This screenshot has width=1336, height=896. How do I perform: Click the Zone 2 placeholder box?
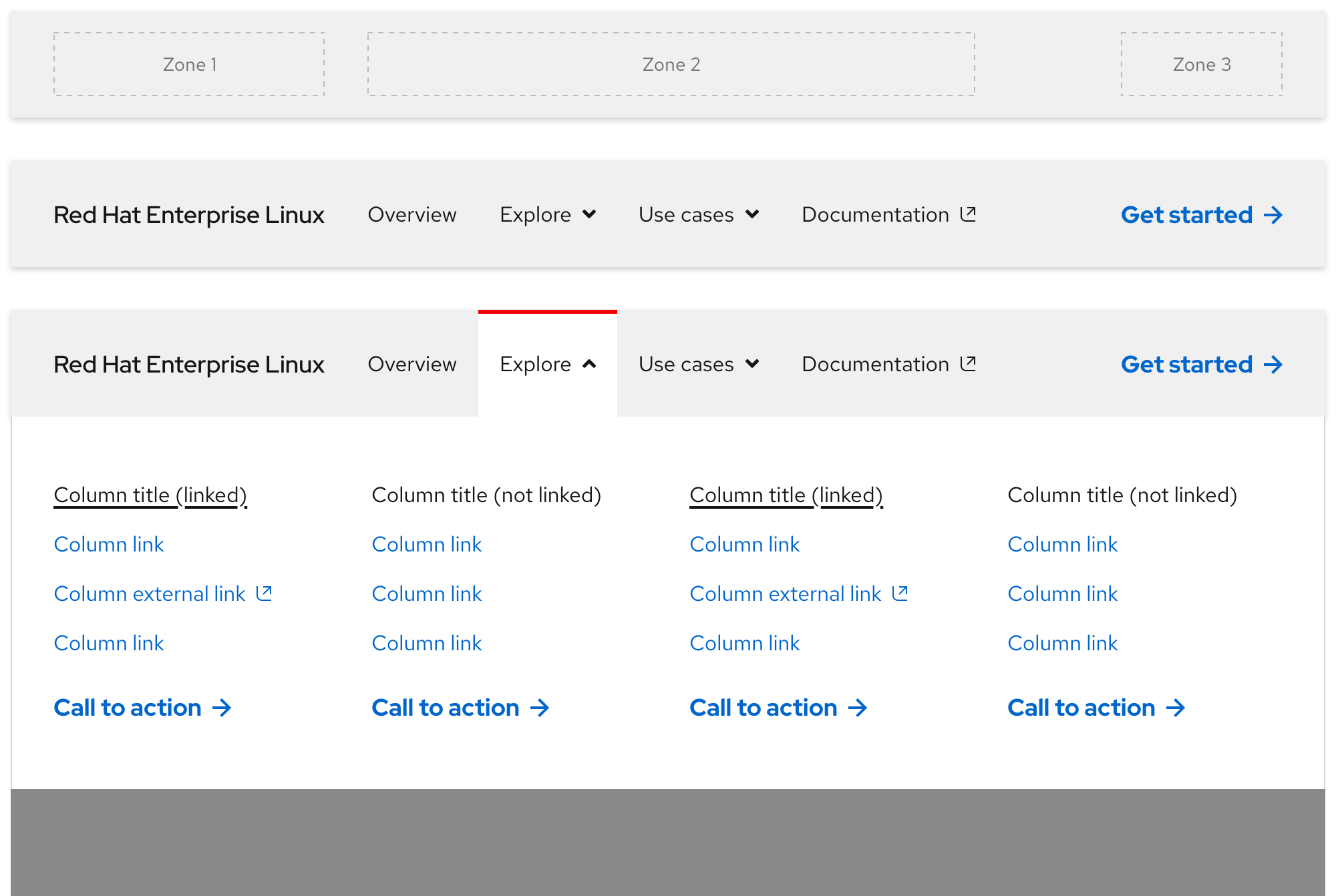(x=671, y=64)
